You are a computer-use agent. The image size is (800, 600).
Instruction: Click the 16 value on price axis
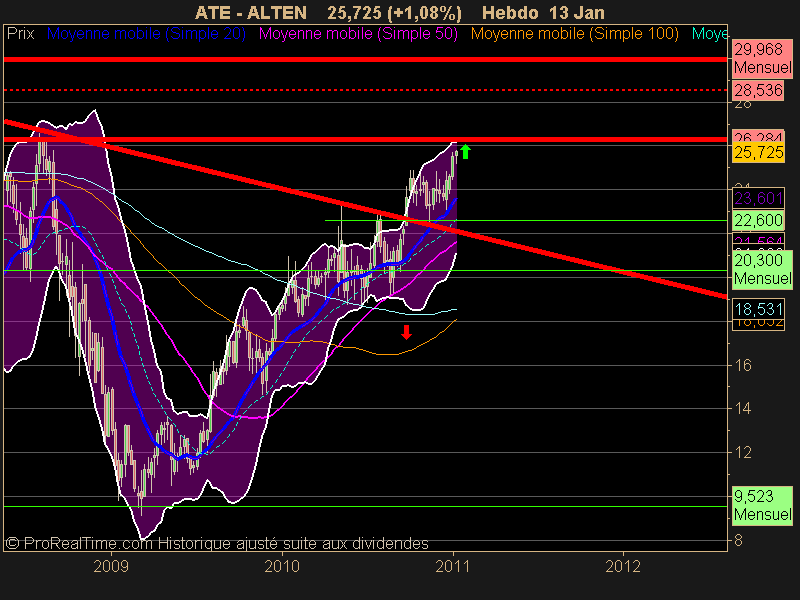point(743,365)
